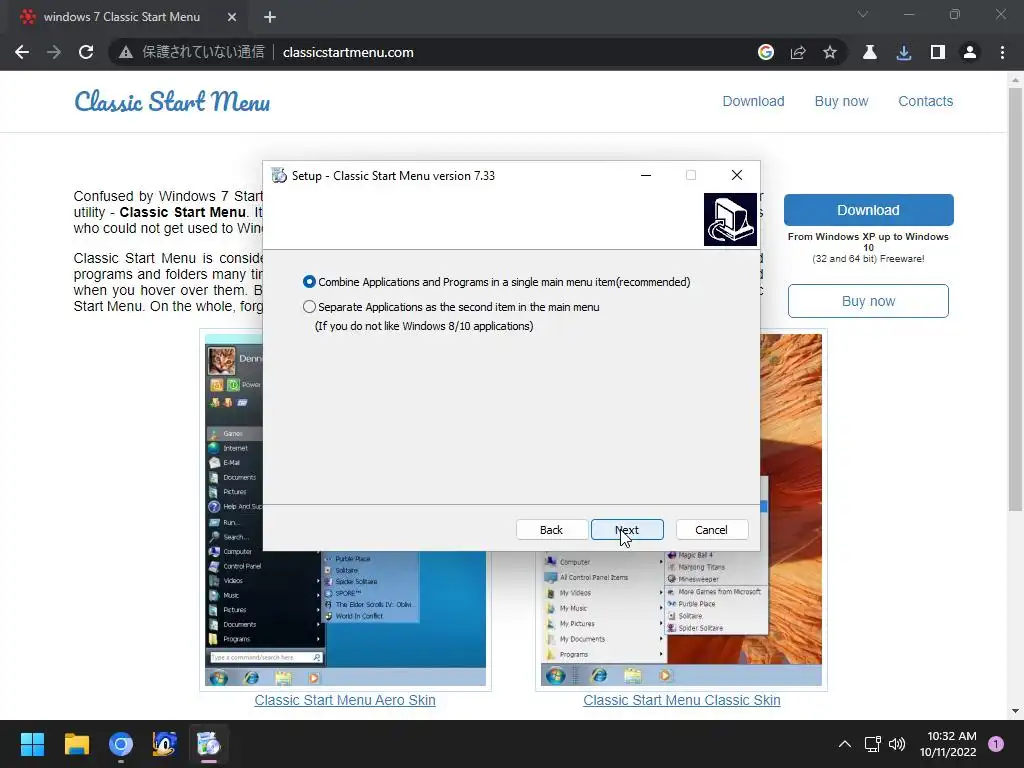Open the Download navigation link
Screen dimensions: 1024x768
[753, 101]
